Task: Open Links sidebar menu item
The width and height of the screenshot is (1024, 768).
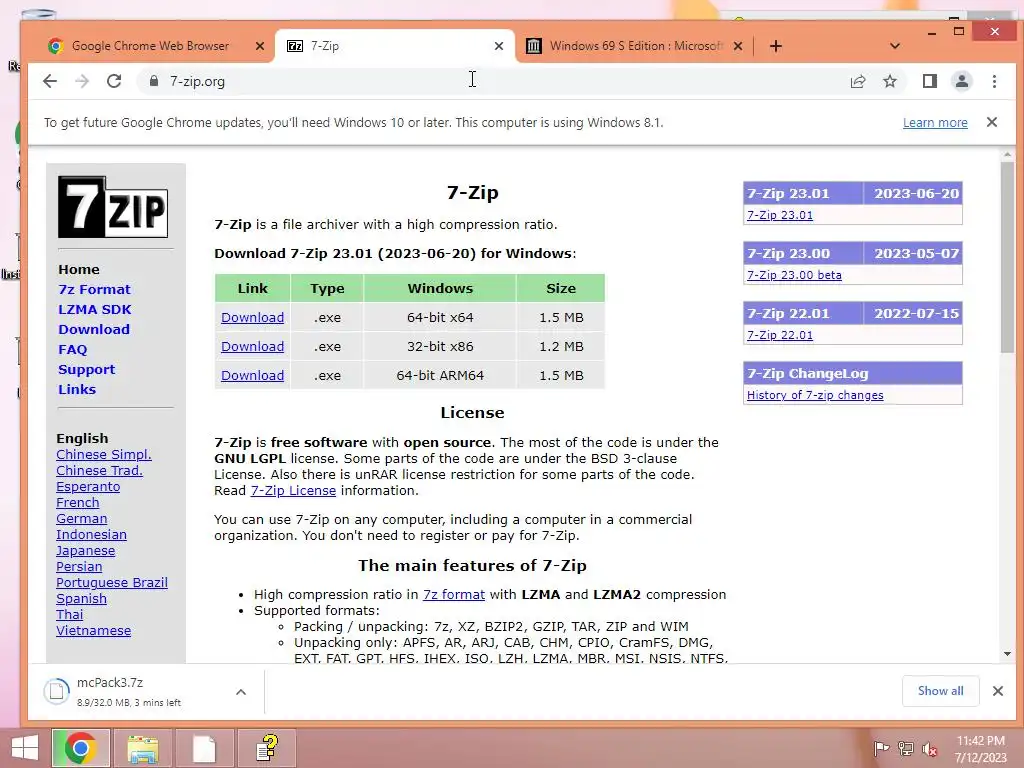Action: 76,389
